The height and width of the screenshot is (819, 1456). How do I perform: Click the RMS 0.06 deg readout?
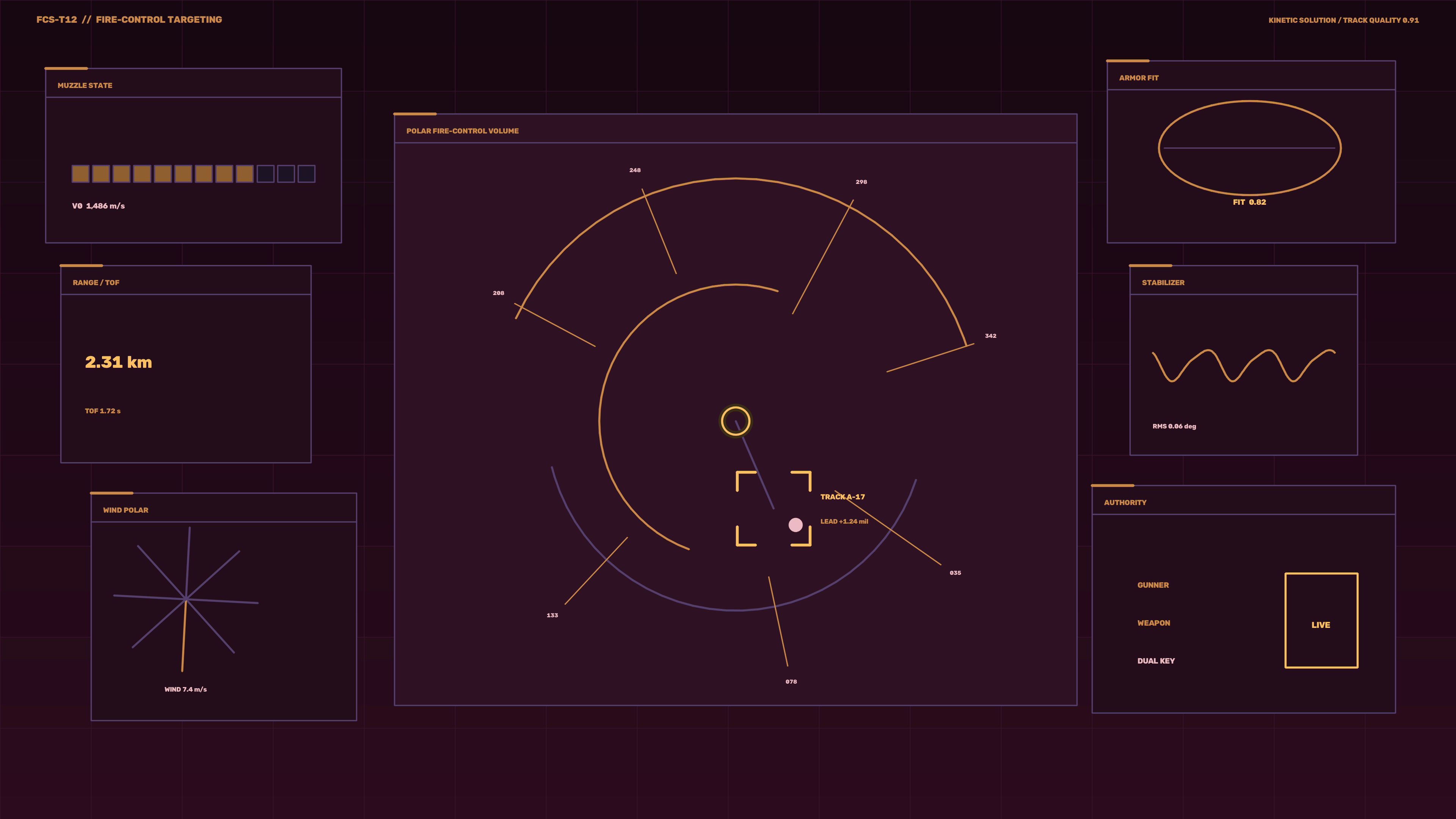point(1174,426)
